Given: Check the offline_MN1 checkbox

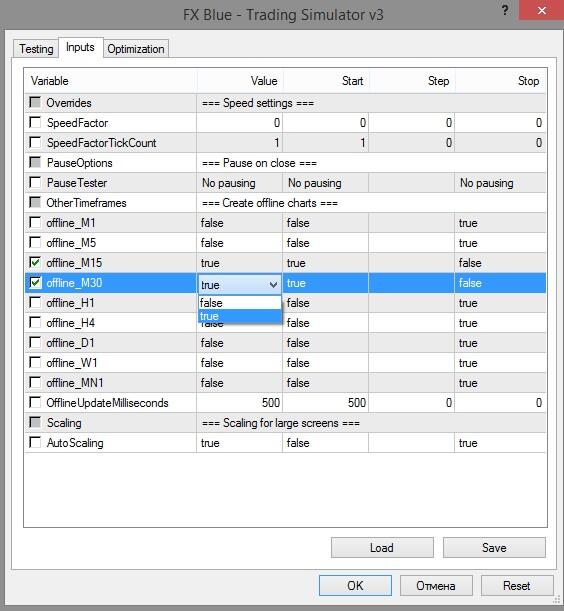Looking at the screenshot, I should click(x=35, y=382).
